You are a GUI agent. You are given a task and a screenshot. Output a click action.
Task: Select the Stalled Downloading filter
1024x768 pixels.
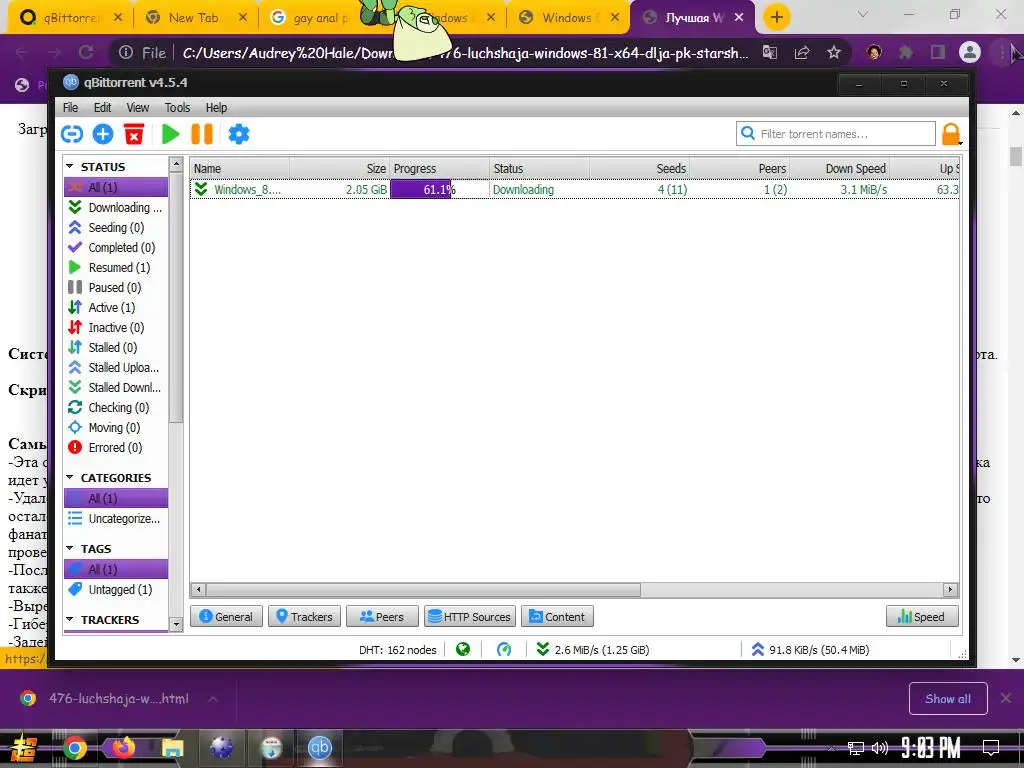pyautogui.click(x=116, y=388)
